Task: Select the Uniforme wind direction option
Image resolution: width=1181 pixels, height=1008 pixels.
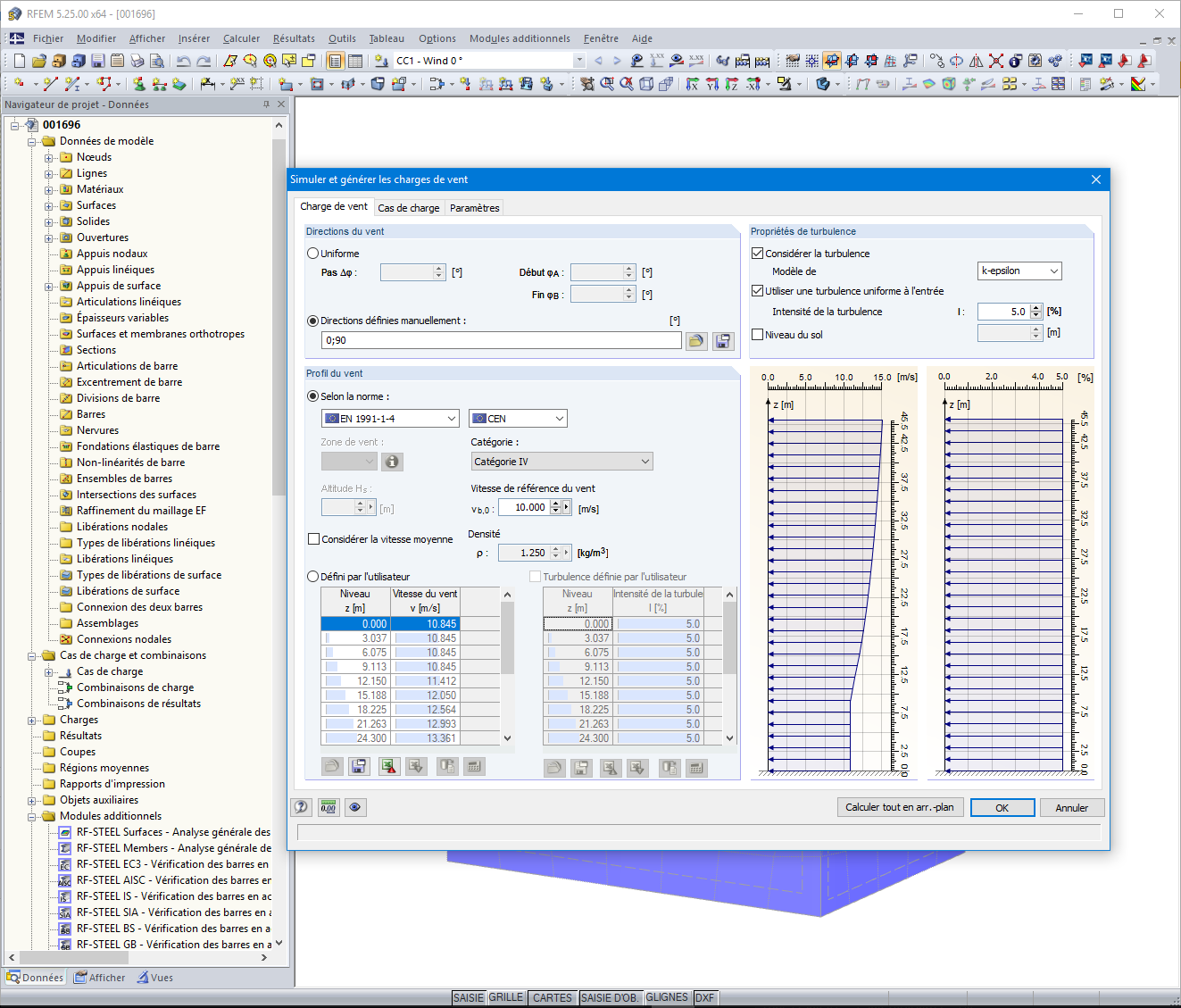Action: [x=312, y=253]
